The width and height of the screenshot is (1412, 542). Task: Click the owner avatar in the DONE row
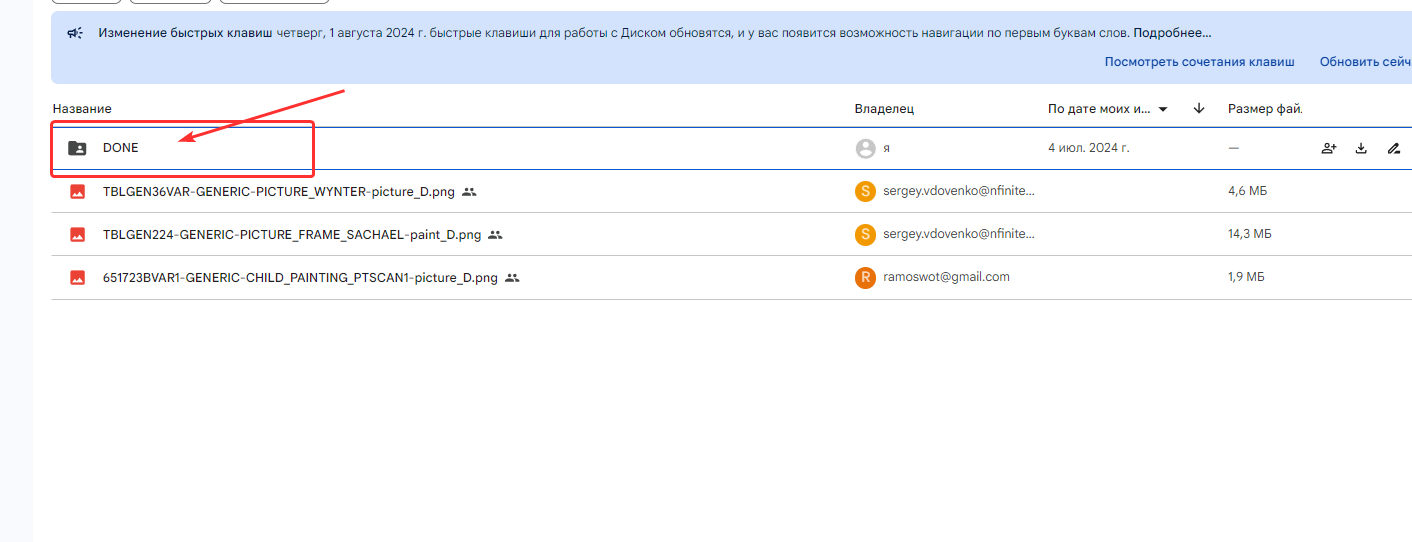(865, 148)
